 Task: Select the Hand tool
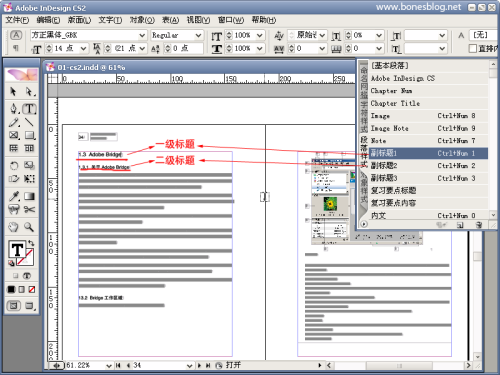pos(13,227)
